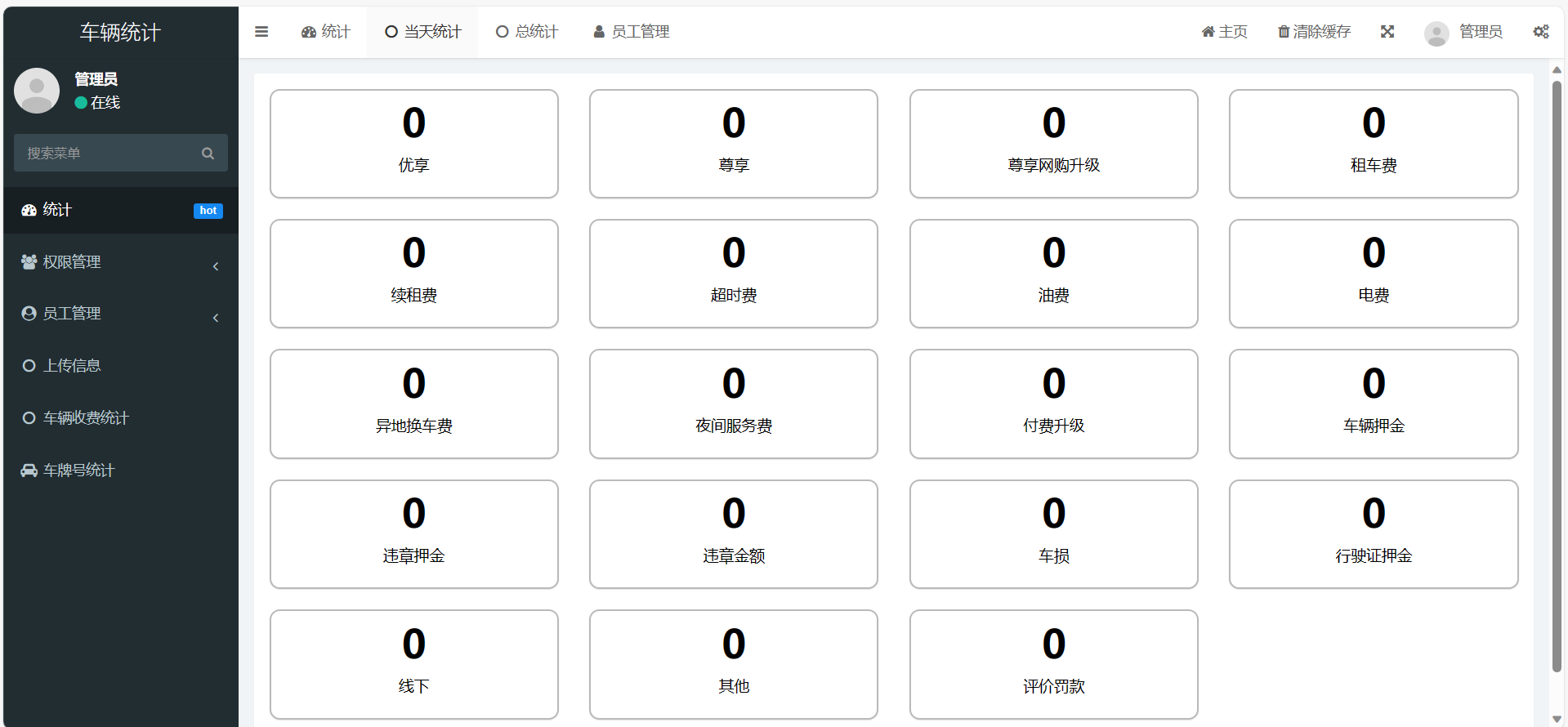Screen dimensions: 1568x727
Task: Click the fullscreen expand icon
Action: tap(1387, 32)
